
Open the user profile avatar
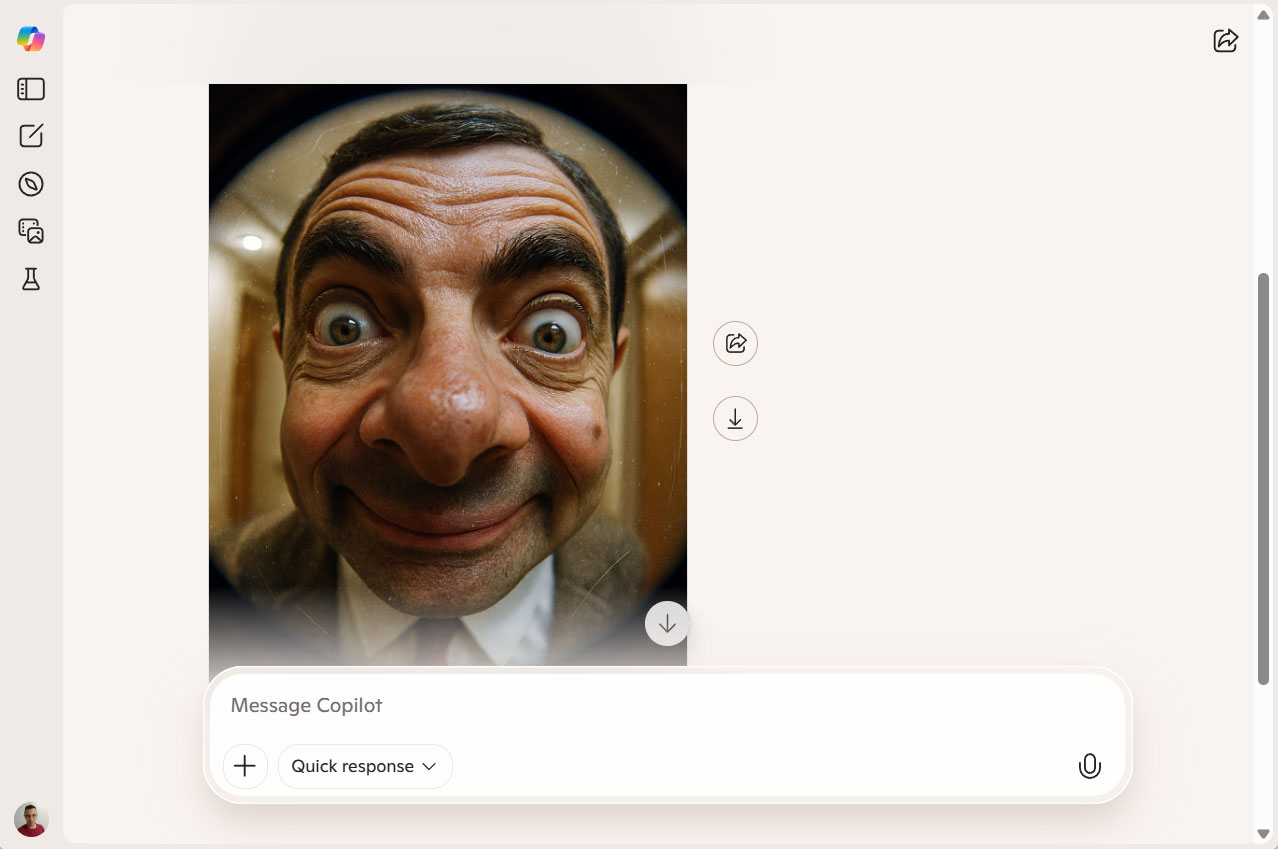point(31,819)
